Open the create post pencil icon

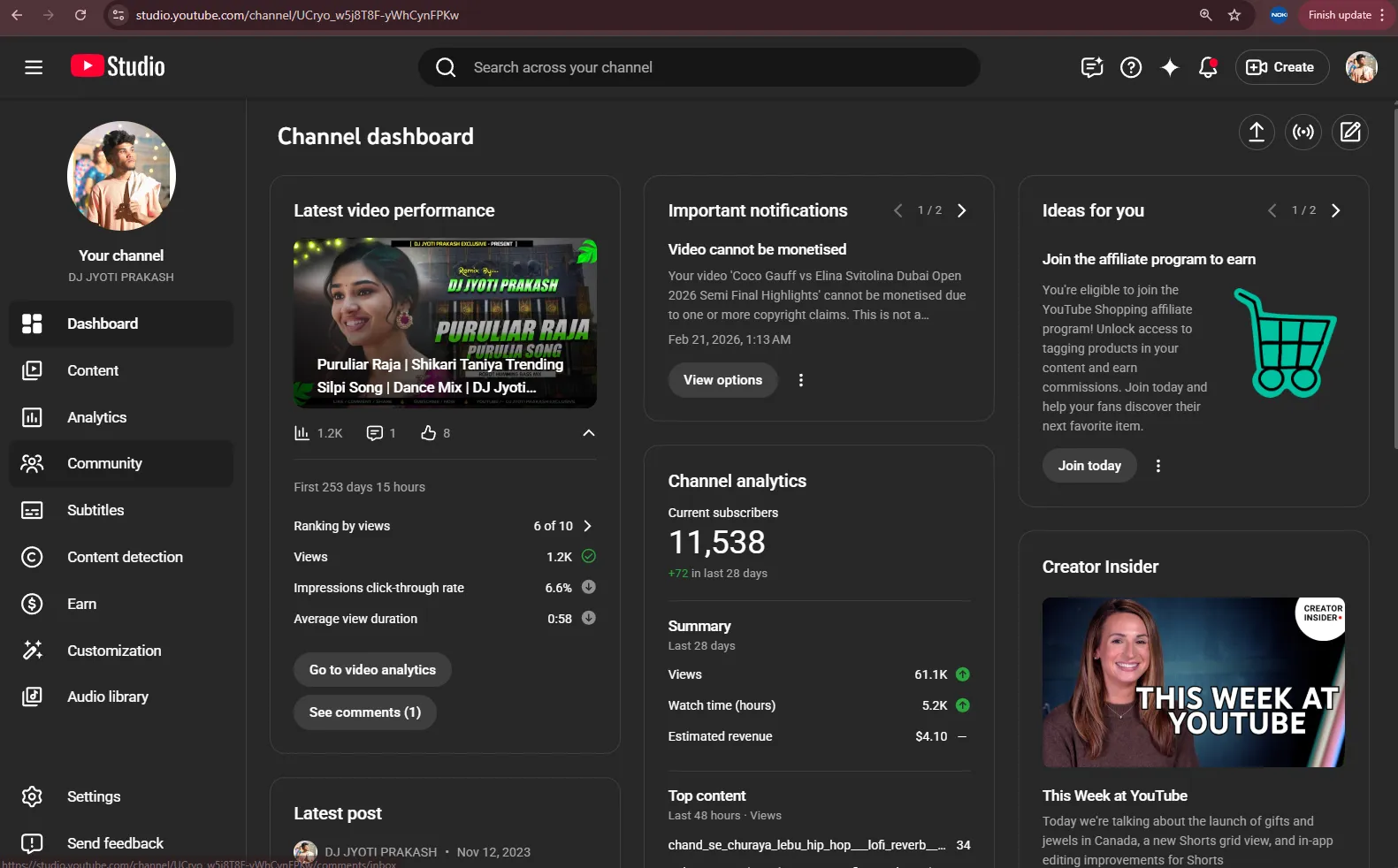(1350, 133)
